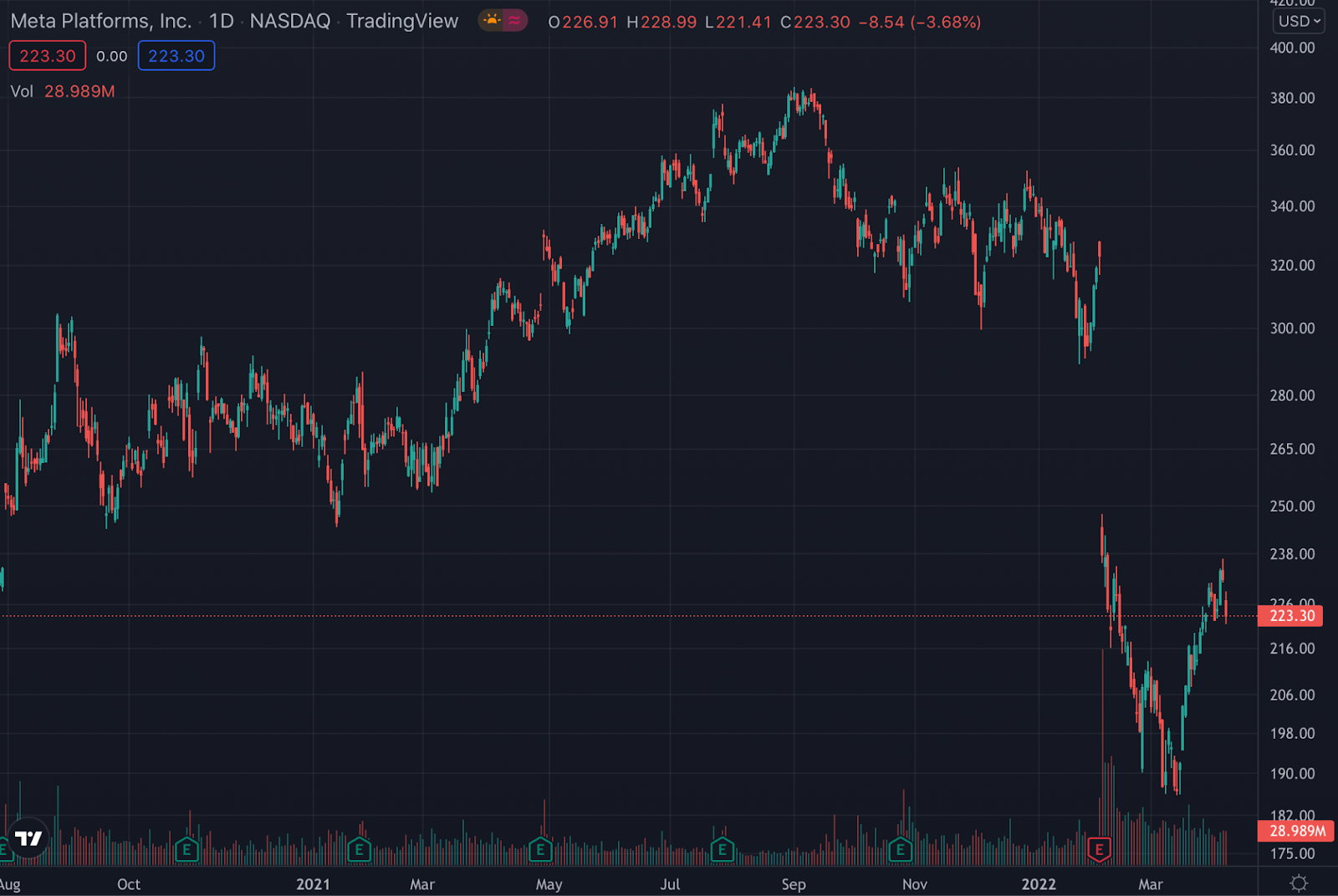This screenshot has width=1338, height=896.
Task: Click the TradingView source label in title
Action: 402,21
